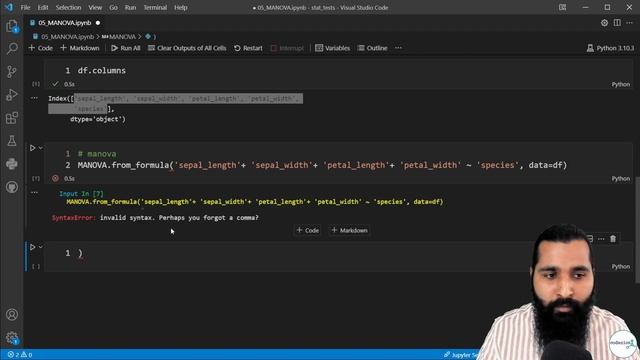Screen dimensions: 640x360
Task: Restart the notebook kernel
Action: click(x=248, y=48)
